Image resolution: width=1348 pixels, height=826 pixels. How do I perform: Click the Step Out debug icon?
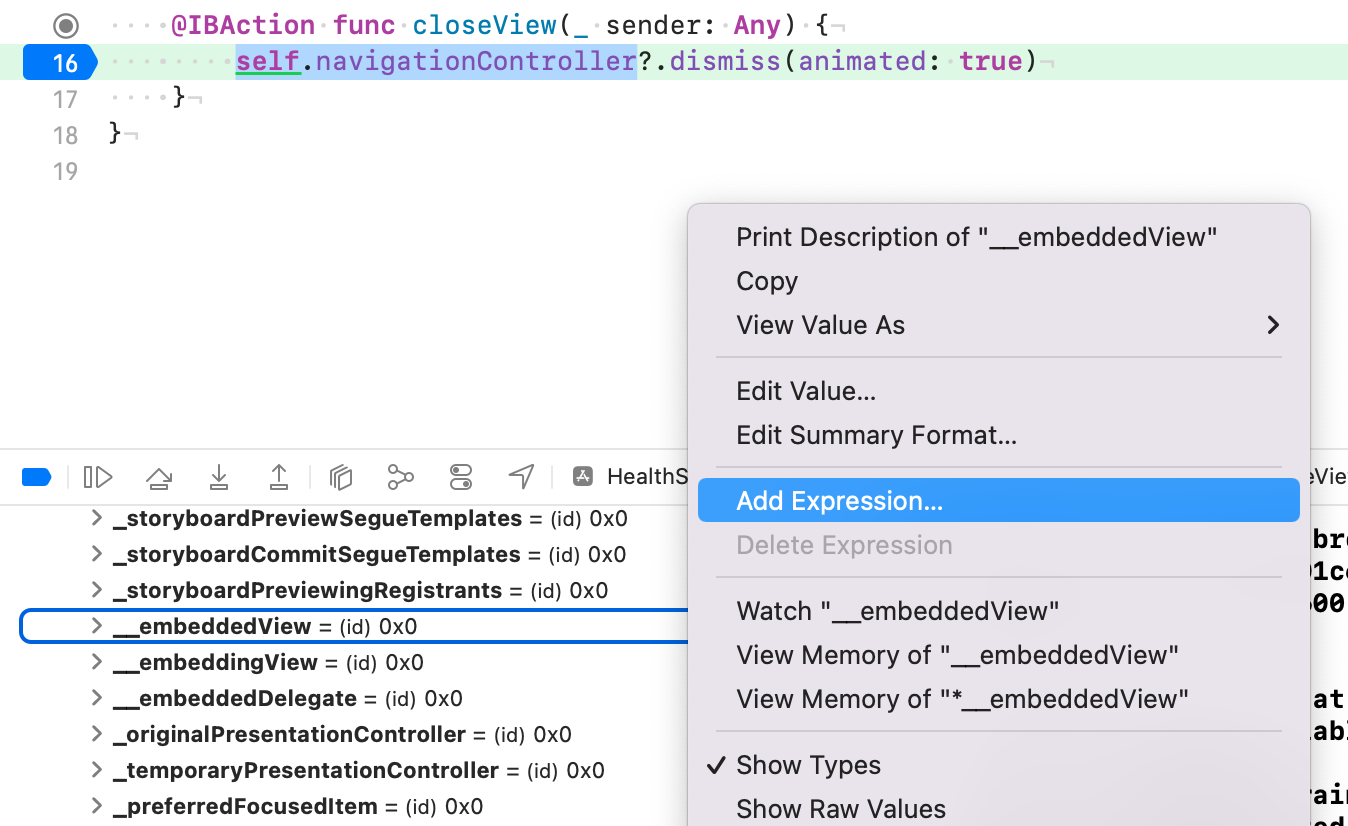(279, 477)
